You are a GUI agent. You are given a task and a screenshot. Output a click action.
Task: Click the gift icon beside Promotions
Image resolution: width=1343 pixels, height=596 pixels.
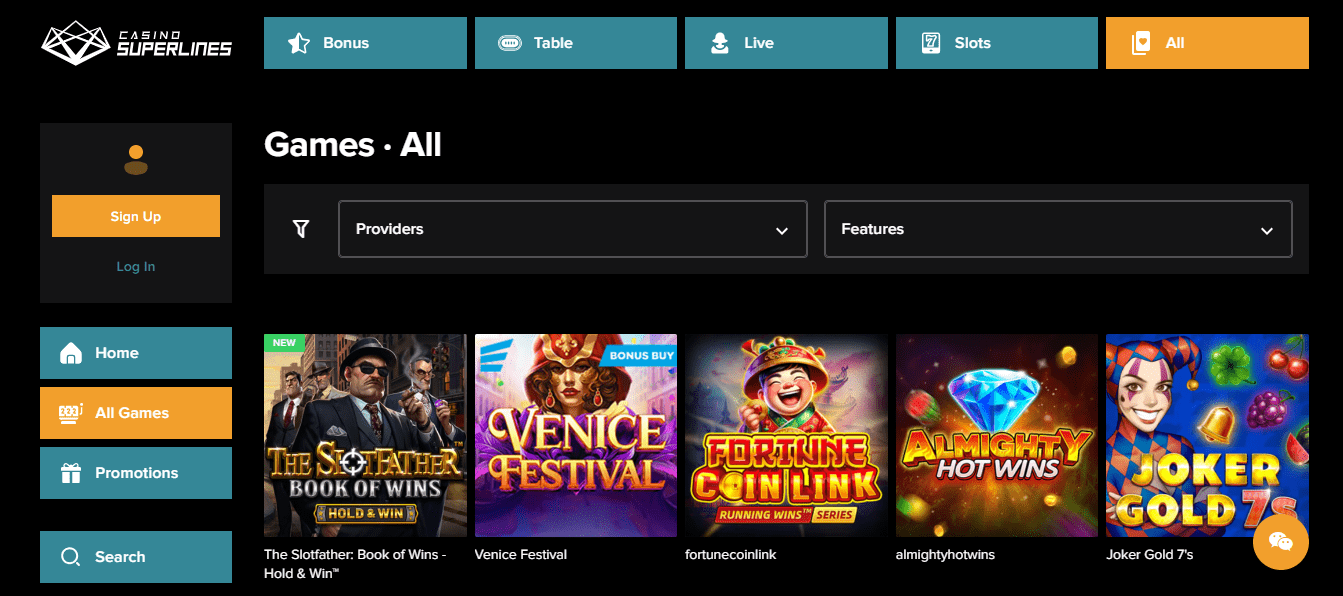[70, 473]
